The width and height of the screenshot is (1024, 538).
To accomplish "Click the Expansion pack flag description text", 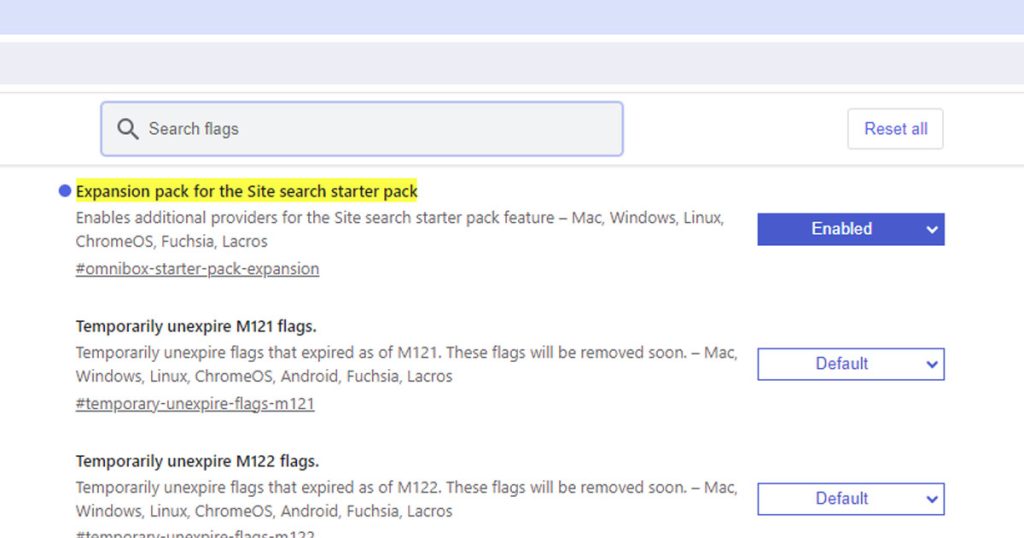I will pyautogui.click(x=399, y=229).
